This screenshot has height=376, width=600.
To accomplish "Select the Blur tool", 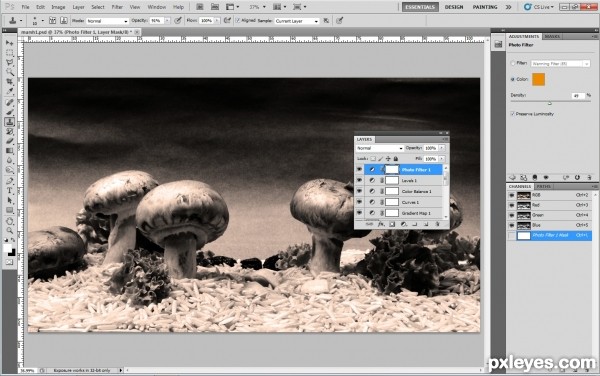I will (x=10, y=161).
